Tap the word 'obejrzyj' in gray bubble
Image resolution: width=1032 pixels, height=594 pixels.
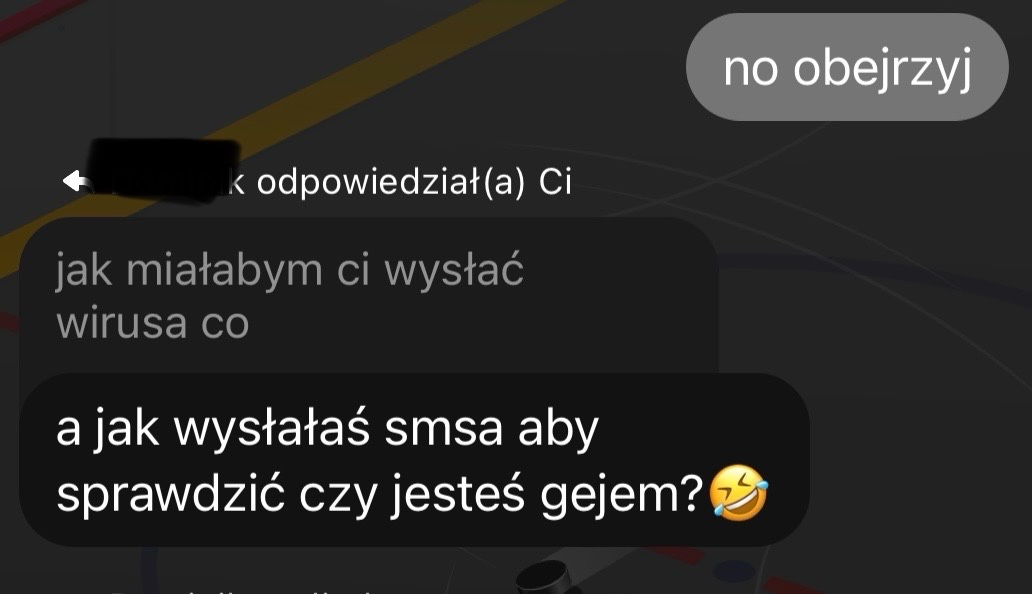point(883,68)
